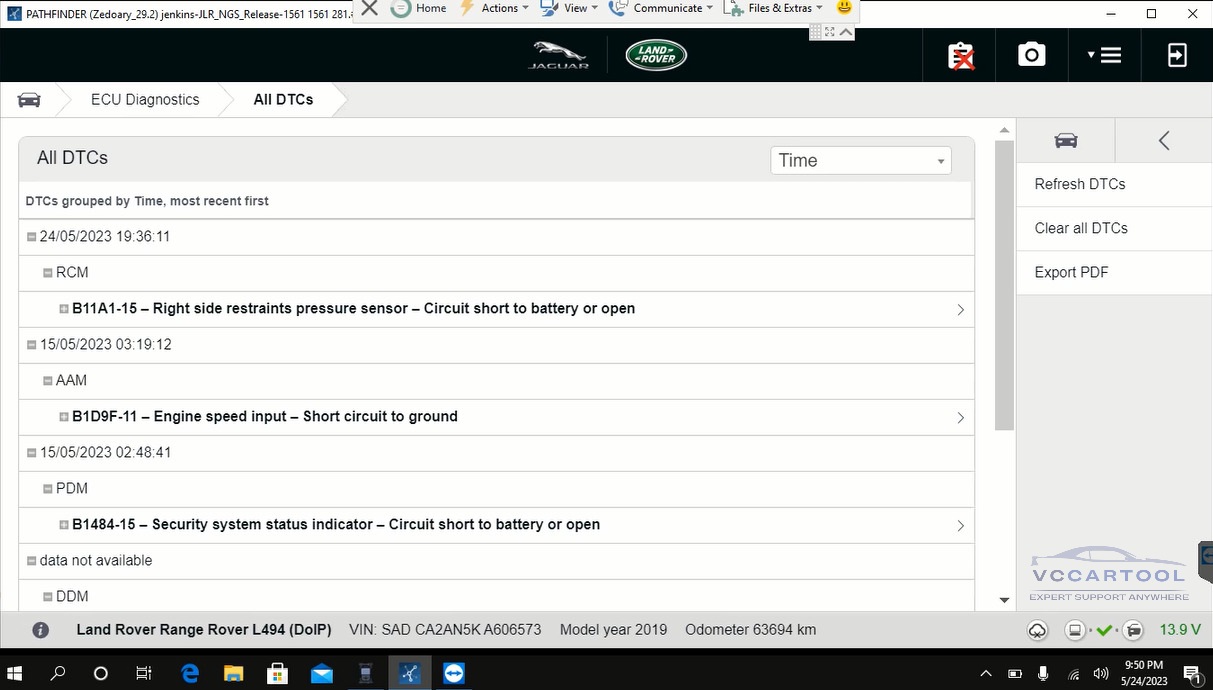
Task: Collapse the RCM module group
Action: pos(47,273)
